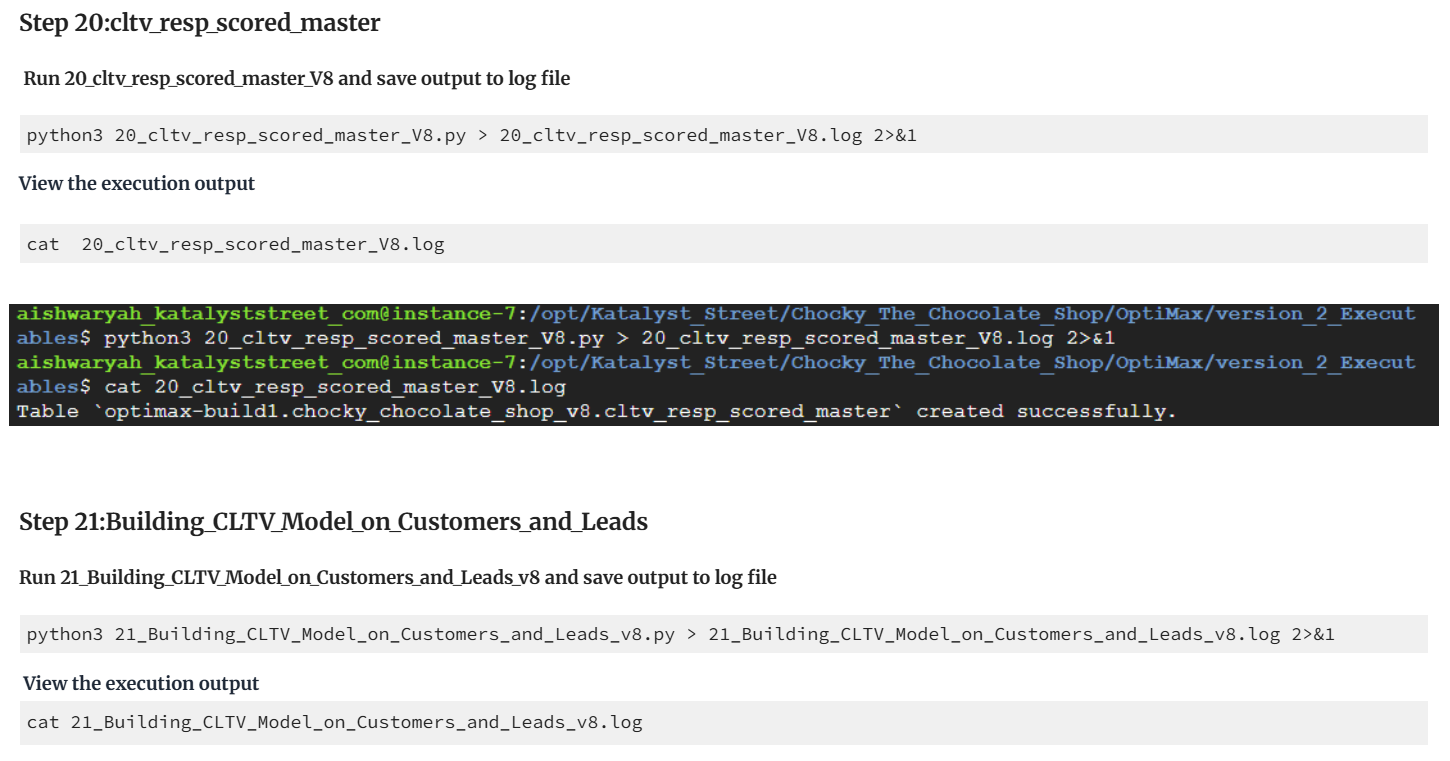The width and height of the screenshot is (1450, 761).
Task: Click the cat 20_cltv_resp_scored_master_V8.log code block
Action: [724, 244]
